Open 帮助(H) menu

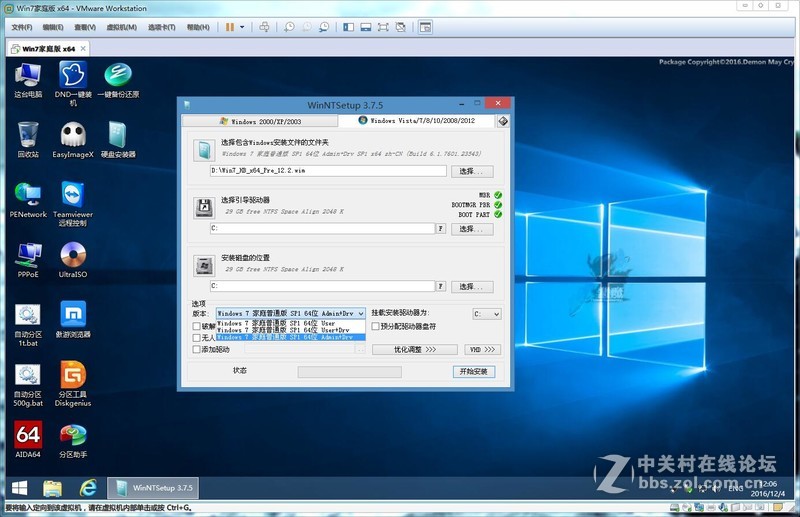198,27
